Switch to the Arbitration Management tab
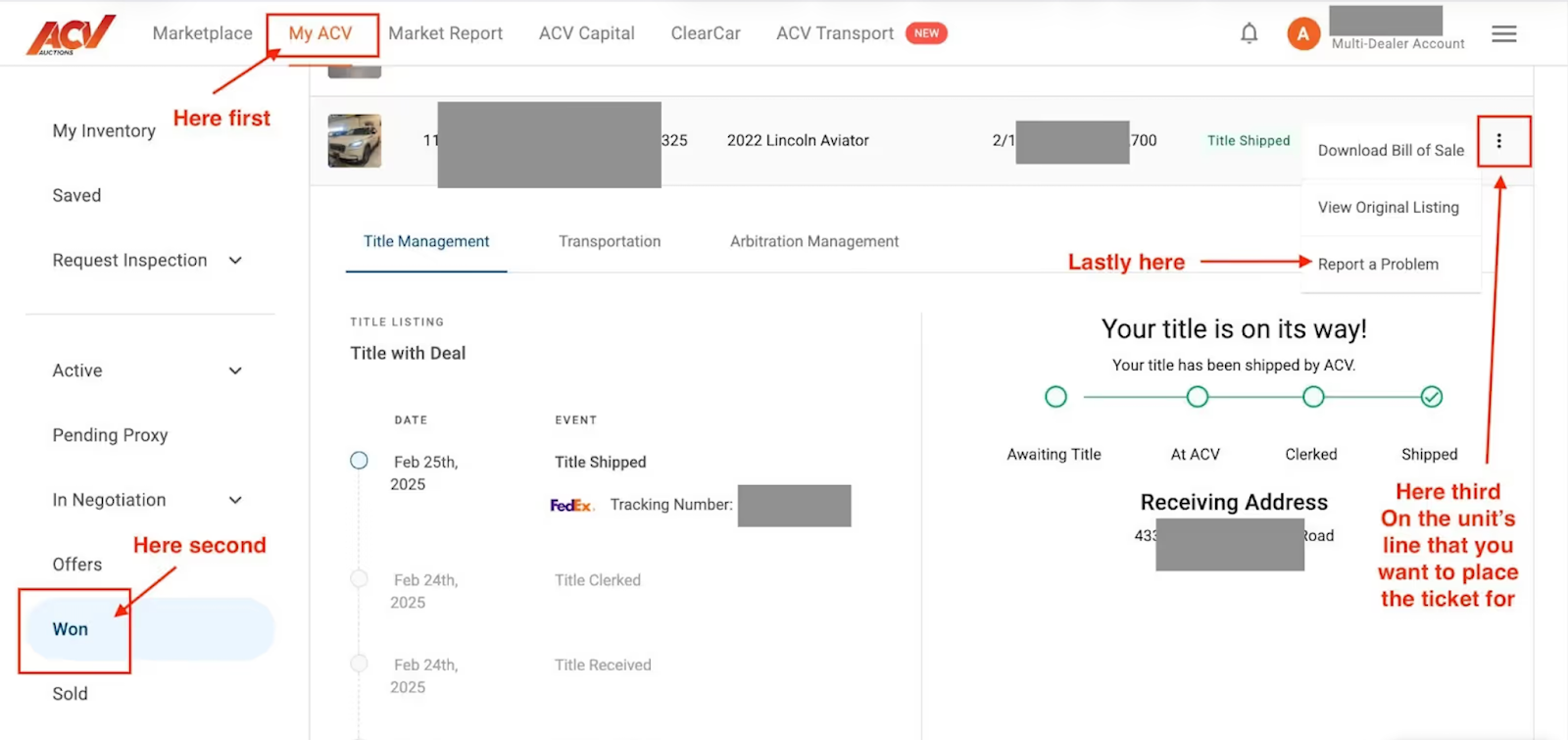 813,241
